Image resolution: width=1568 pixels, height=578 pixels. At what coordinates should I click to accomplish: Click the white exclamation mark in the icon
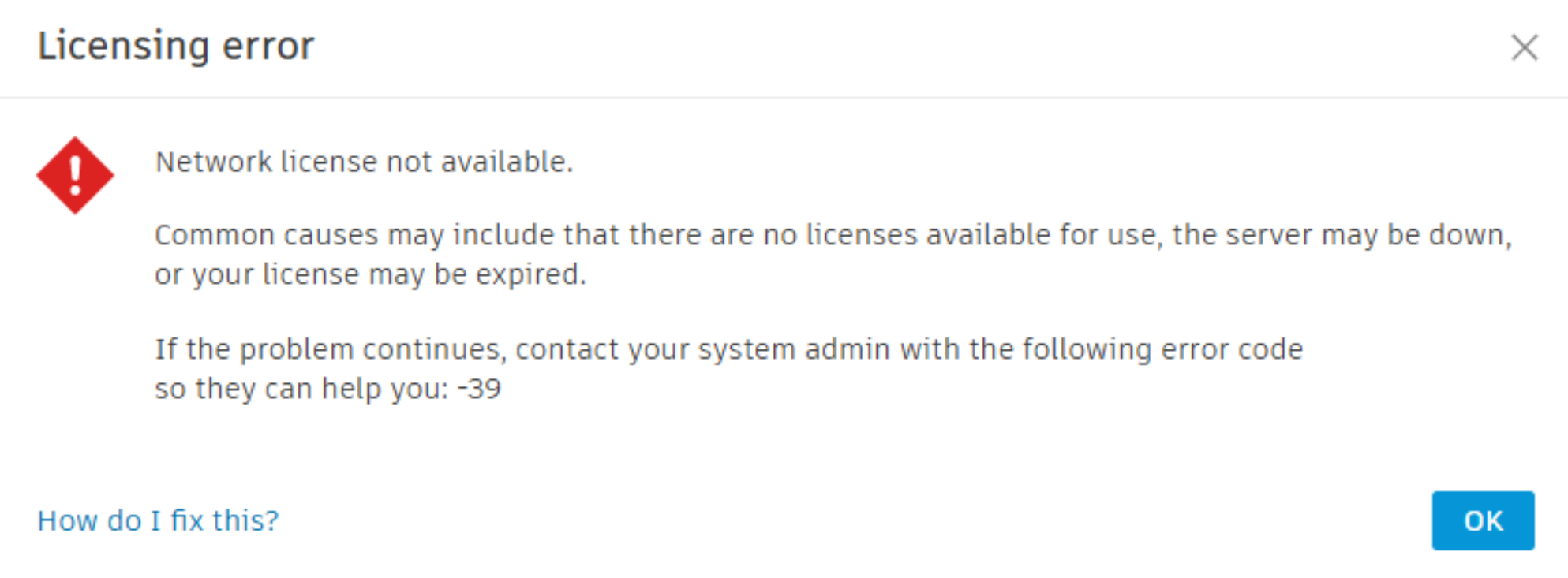(x=75, y=175)
